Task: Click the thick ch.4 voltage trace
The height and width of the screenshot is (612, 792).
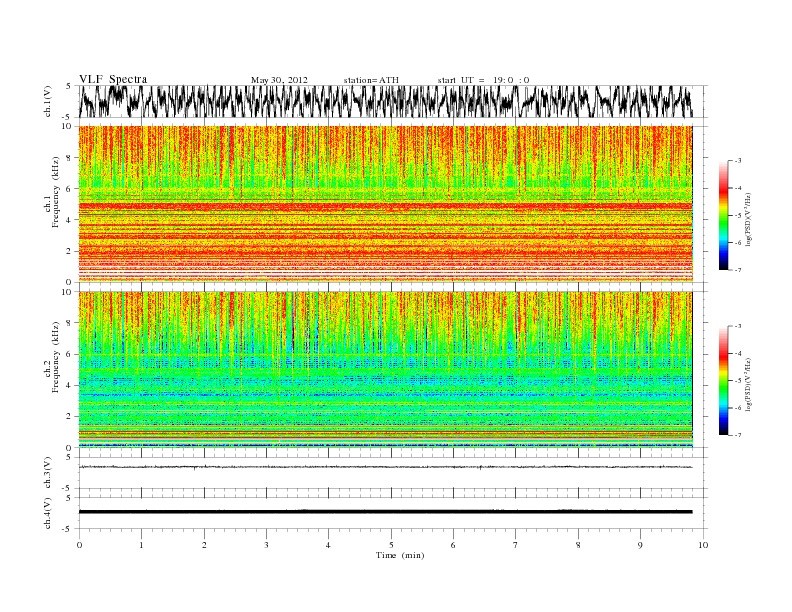Action: [x=385, y=512]
